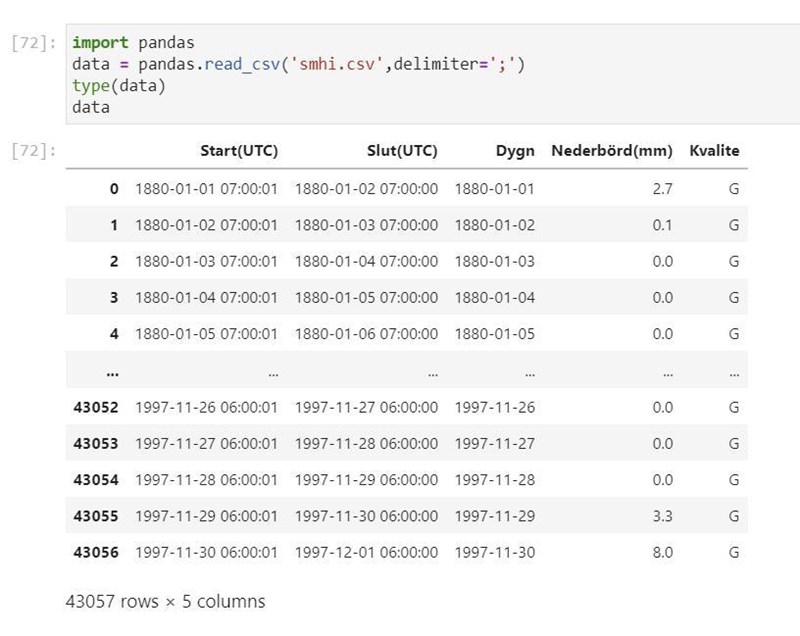
Task: Click the Start(UTC) column header
Action: (x=238, y=151)
